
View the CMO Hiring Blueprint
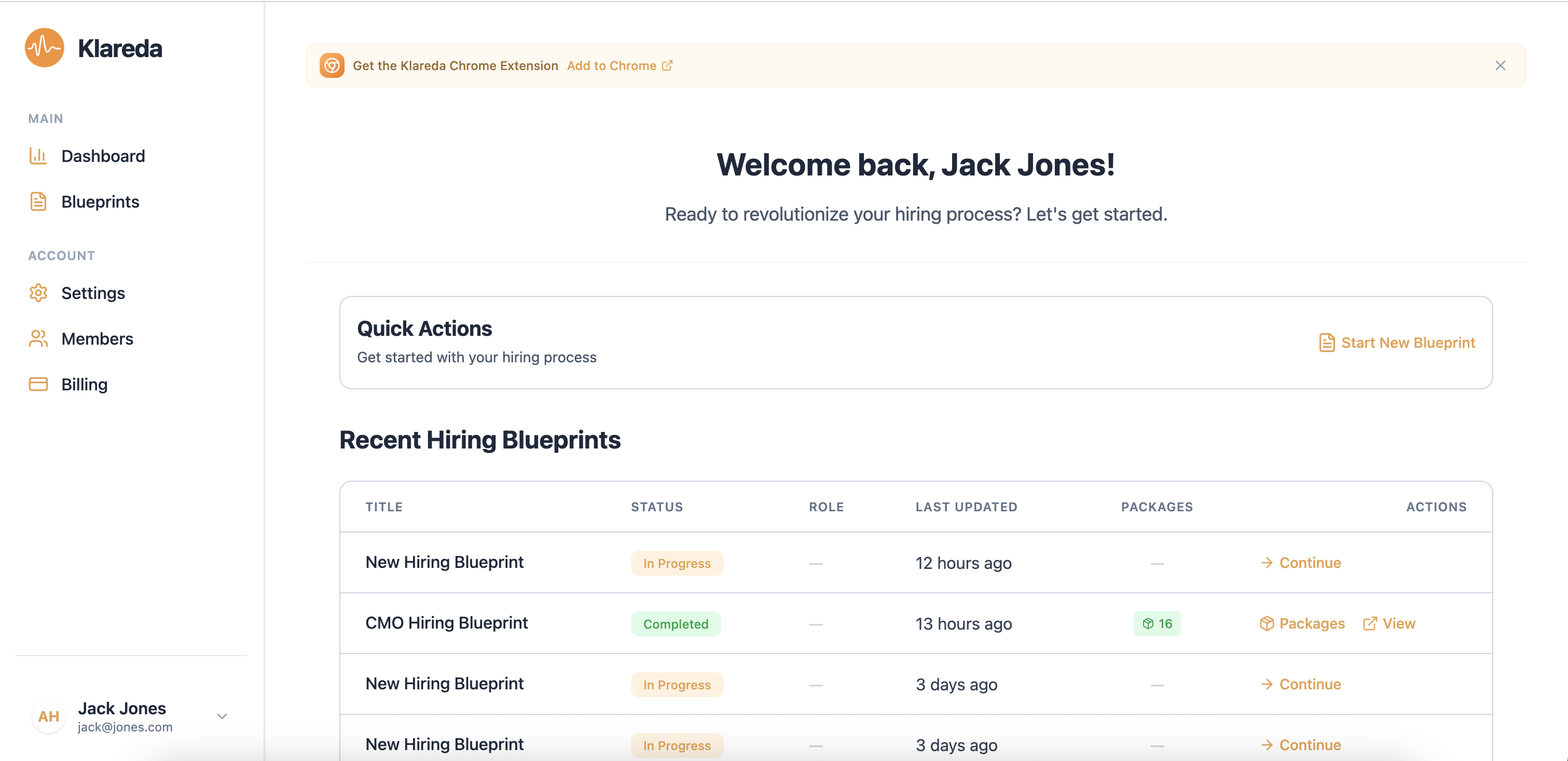pyautogui.click(x=1389, y=623)
